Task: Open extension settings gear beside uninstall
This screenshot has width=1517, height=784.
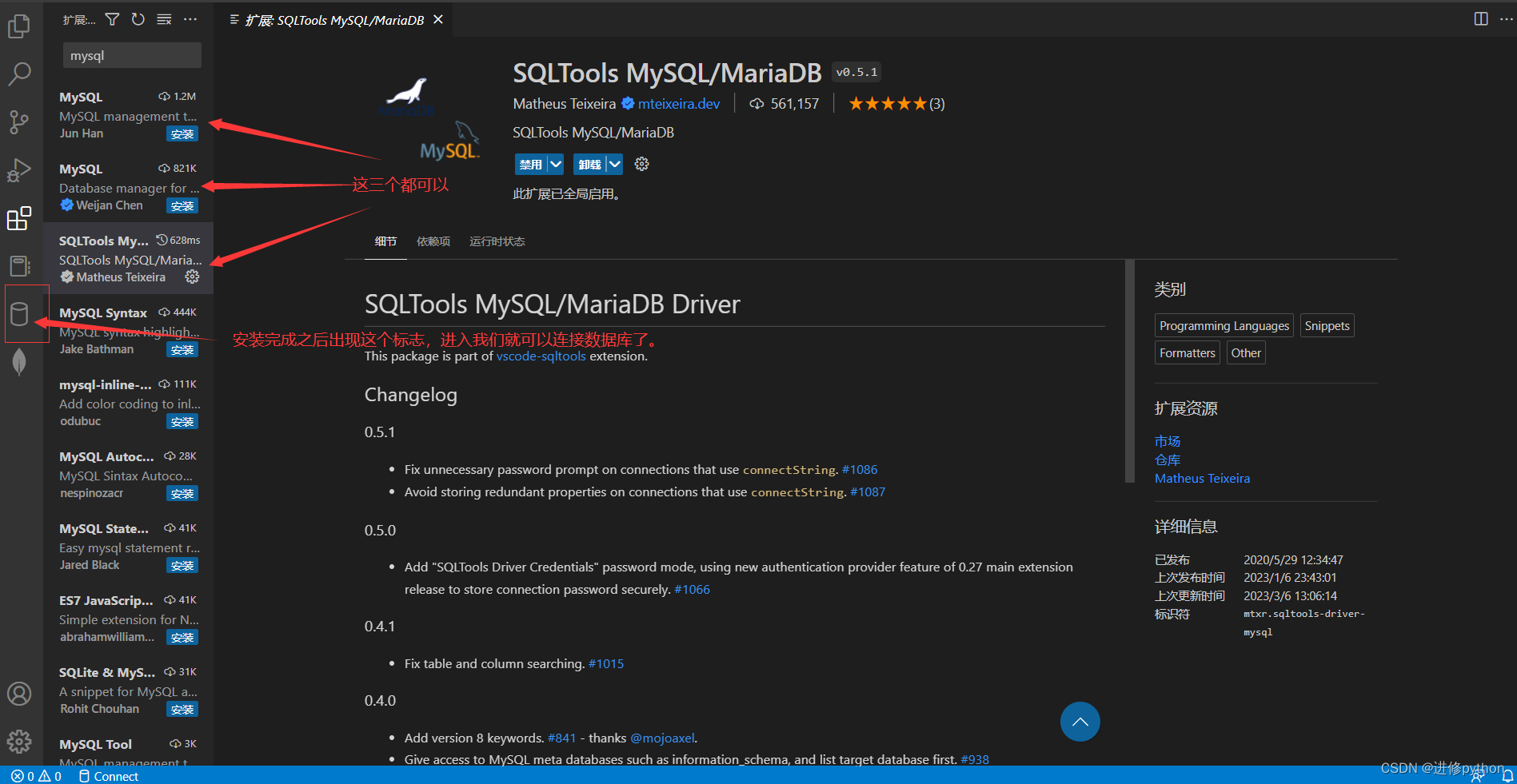Action: tap(641, 164)
